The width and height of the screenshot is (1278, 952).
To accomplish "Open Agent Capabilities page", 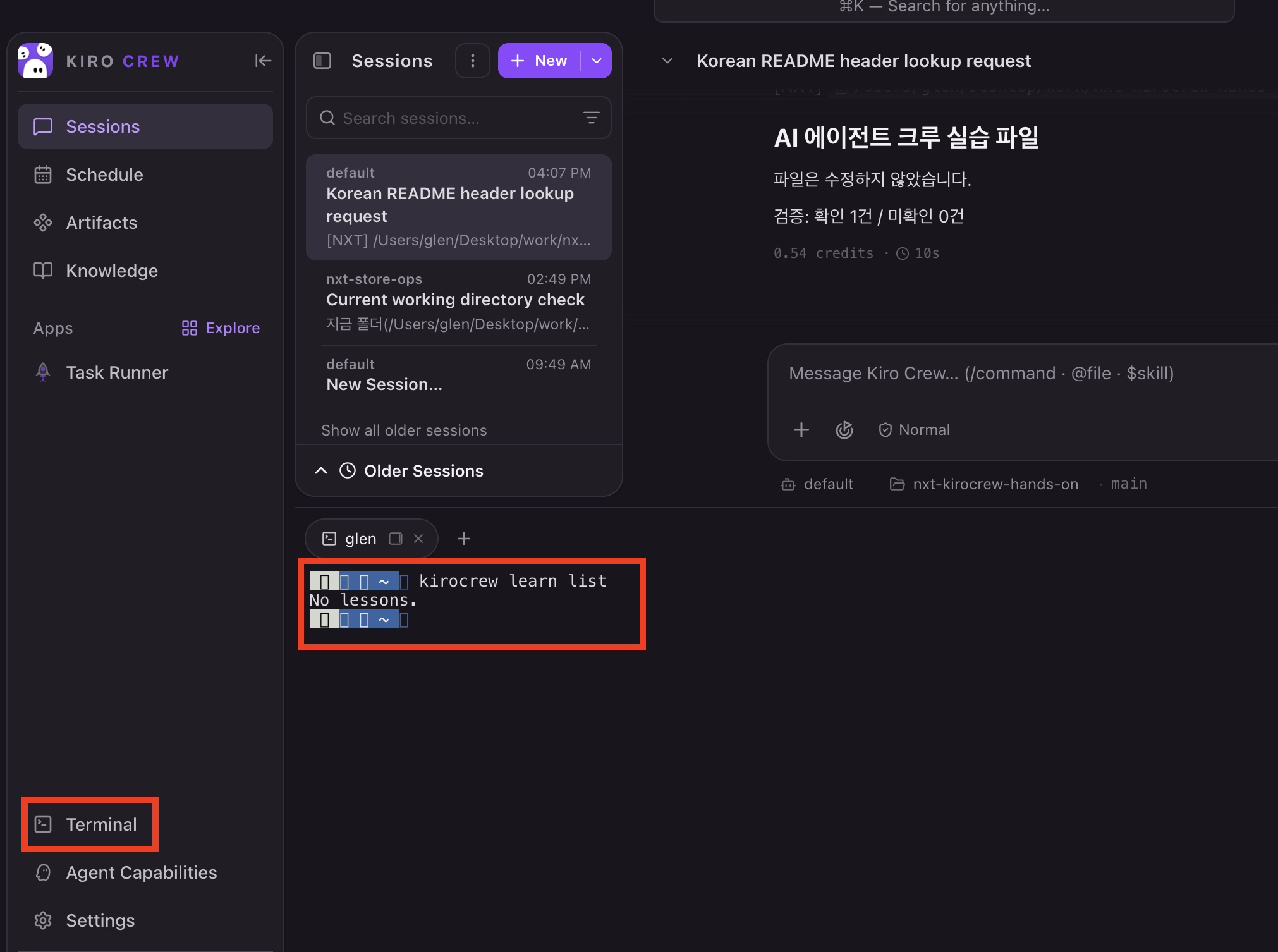I will click(145, 872).
